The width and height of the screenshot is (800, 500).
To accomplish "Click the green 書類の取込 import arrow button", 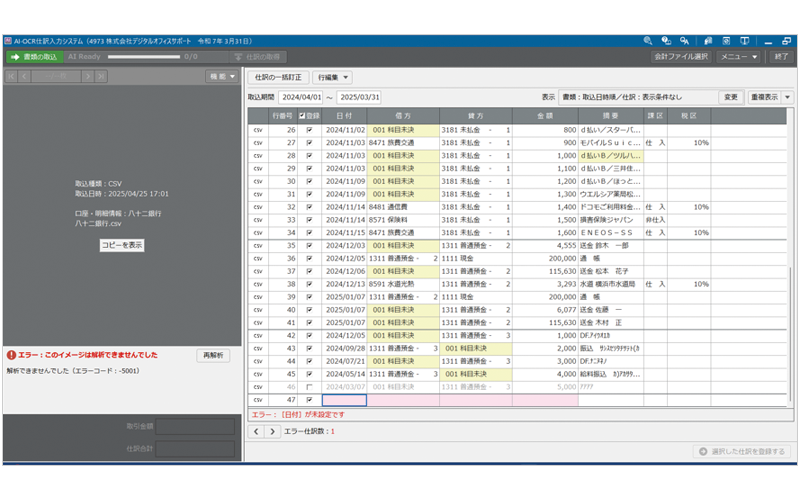I will [34, 57].
